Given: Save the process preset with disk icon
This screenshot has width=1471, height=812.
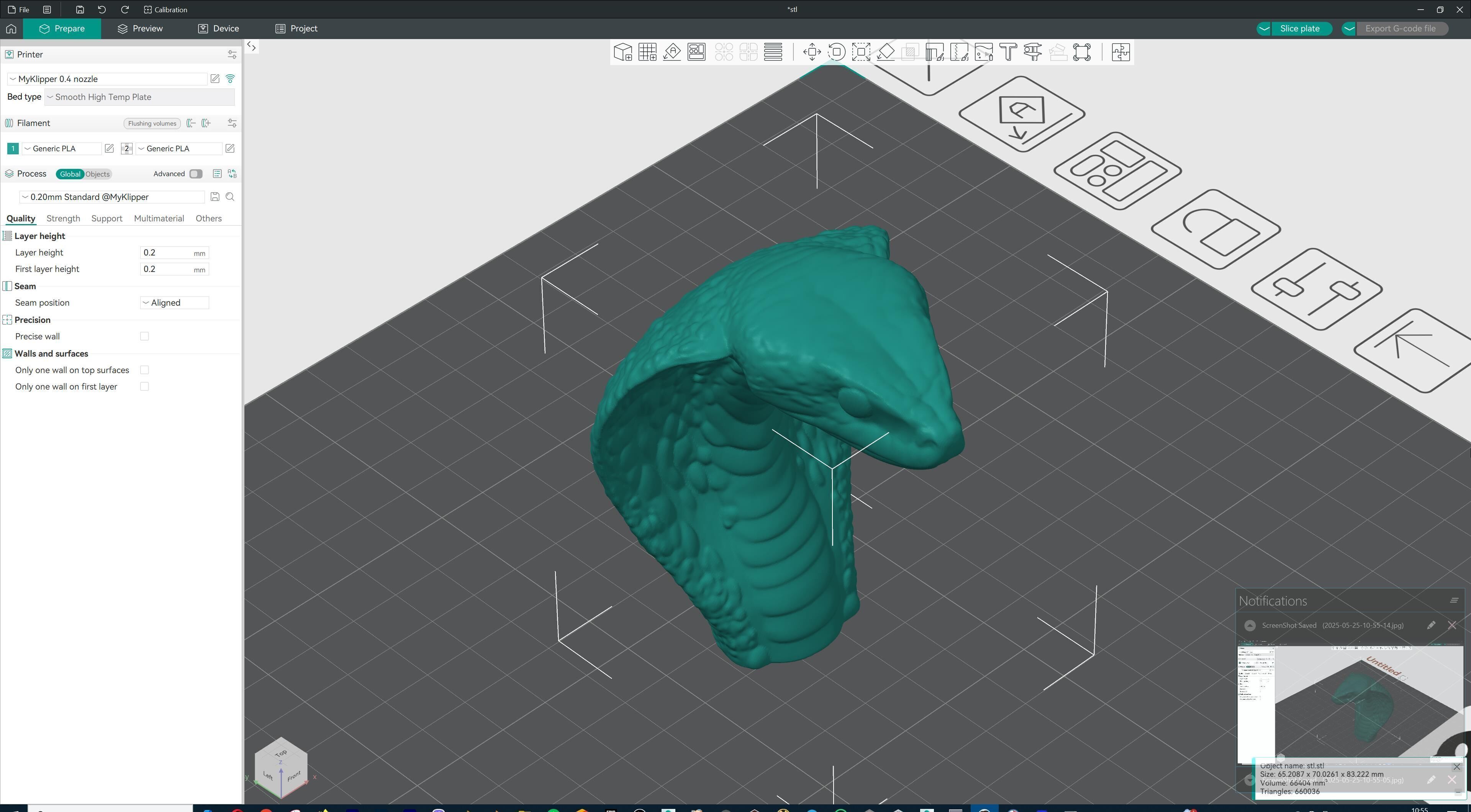Looking at the screenshot, I should [215, 197].
